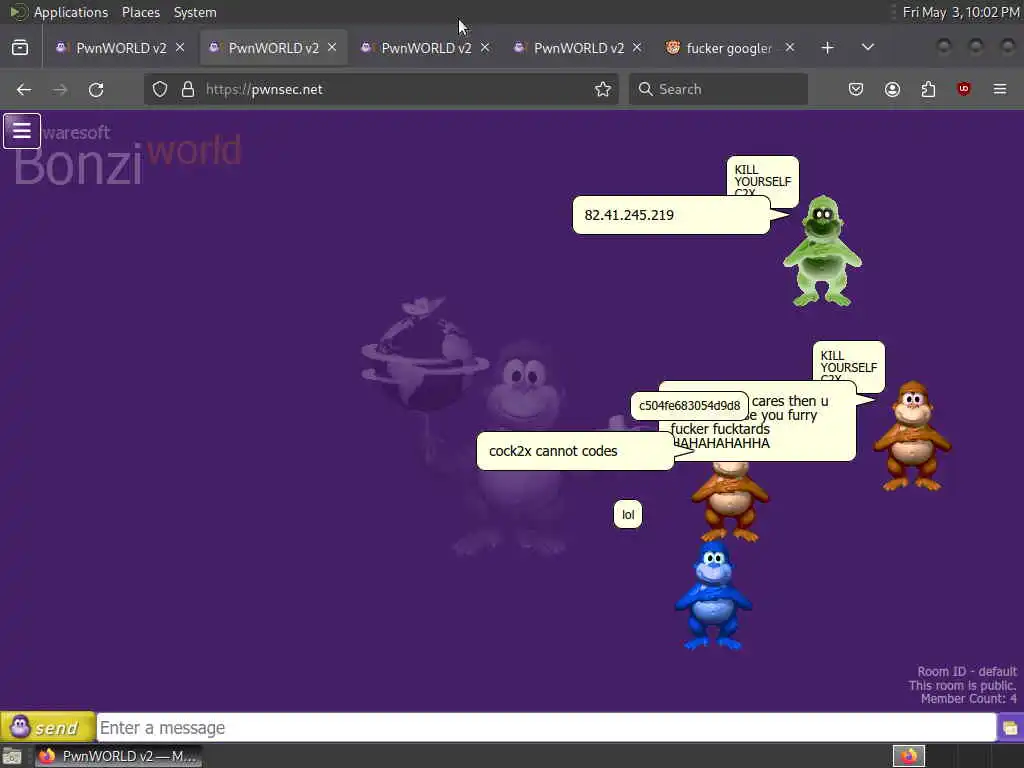1024x768 pixels.
Task: Open the Firefox application menu
Action: [1000, 89]
